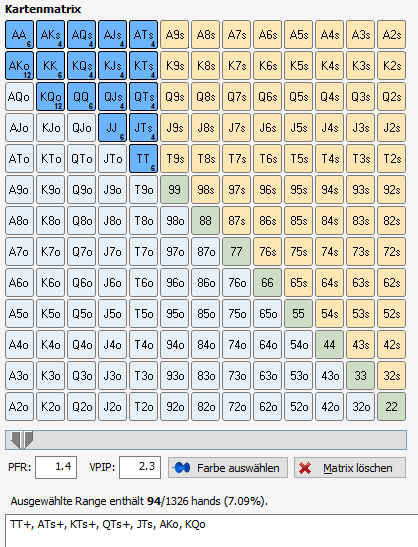Image resolution: width=418 pixels, height=547 pixels.
Task: Select the A2s cell in top row
Action: [391, 35]
